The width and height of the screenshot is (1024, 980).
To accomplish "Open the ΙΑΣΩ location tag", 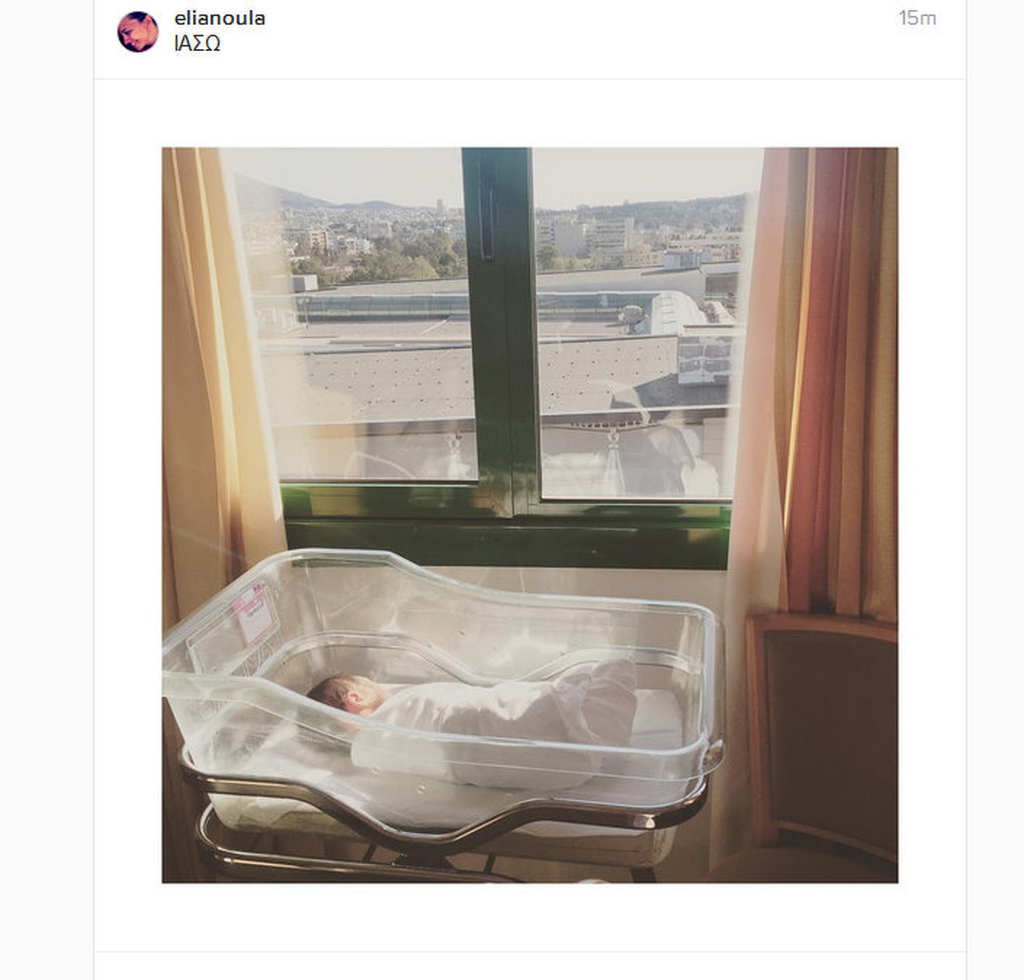I will pos(197,44).
